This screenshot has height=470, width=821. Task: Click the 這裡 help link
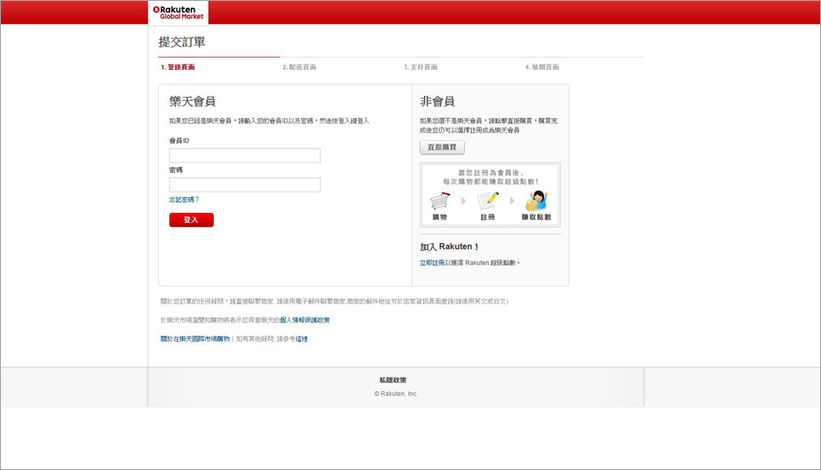pos(301,339)
